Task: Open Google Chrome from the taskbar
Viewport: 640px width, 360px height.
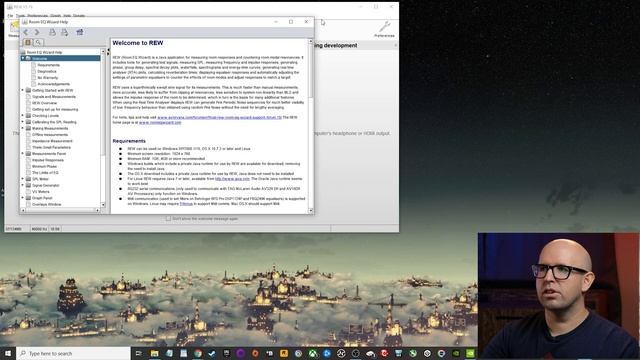Action: click(198, 353)
